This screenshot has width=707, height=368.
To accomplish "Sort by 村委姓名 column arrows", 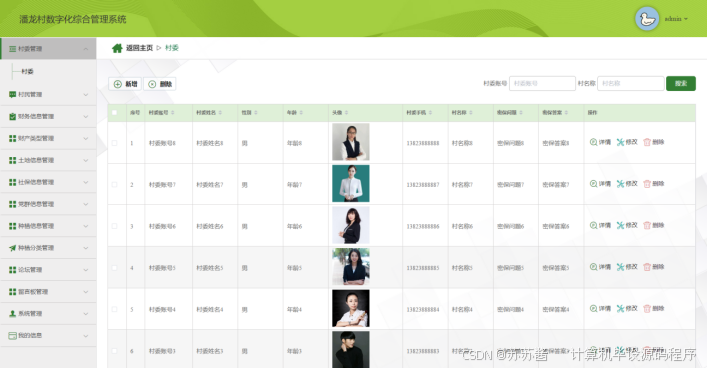I will (220, 113).
